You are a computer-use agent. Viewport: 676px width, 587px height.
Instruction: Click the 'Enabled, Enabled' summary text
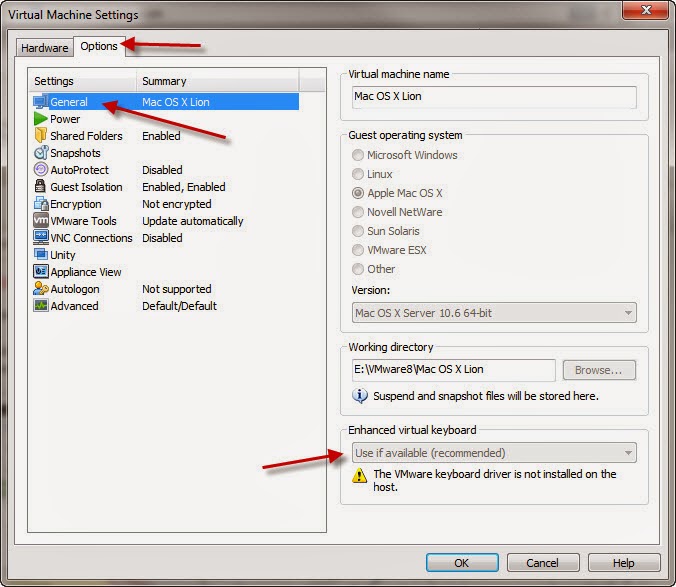tap(184, 187)
